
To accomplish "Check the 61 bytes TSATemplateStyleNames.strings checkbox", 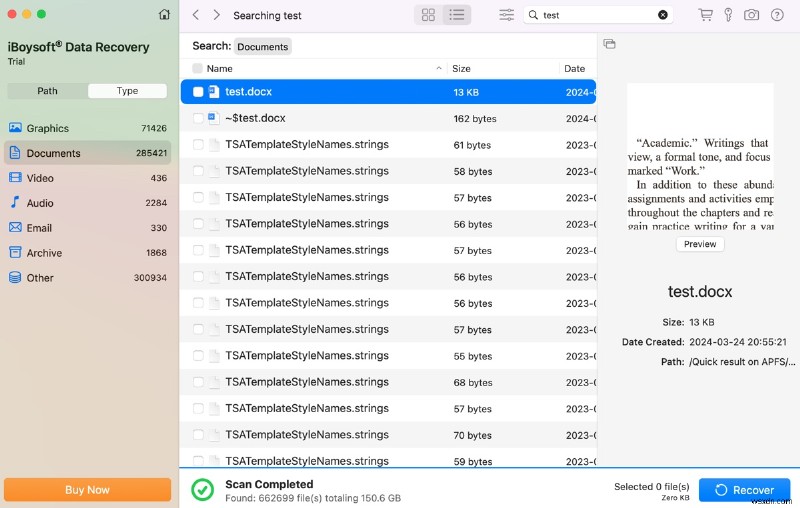I will click(198, 145).
